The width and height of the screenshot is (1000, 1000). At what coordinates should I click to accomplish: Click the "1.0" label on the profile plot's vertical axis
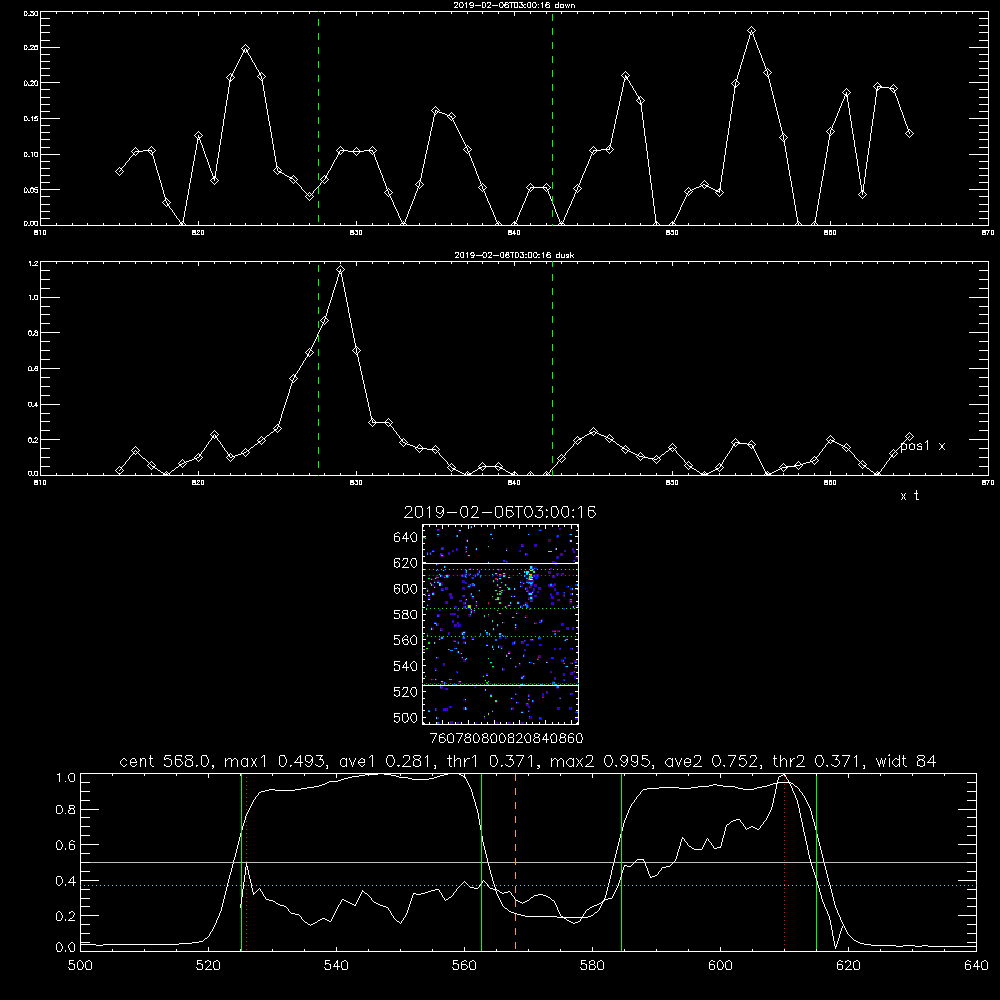66,778
